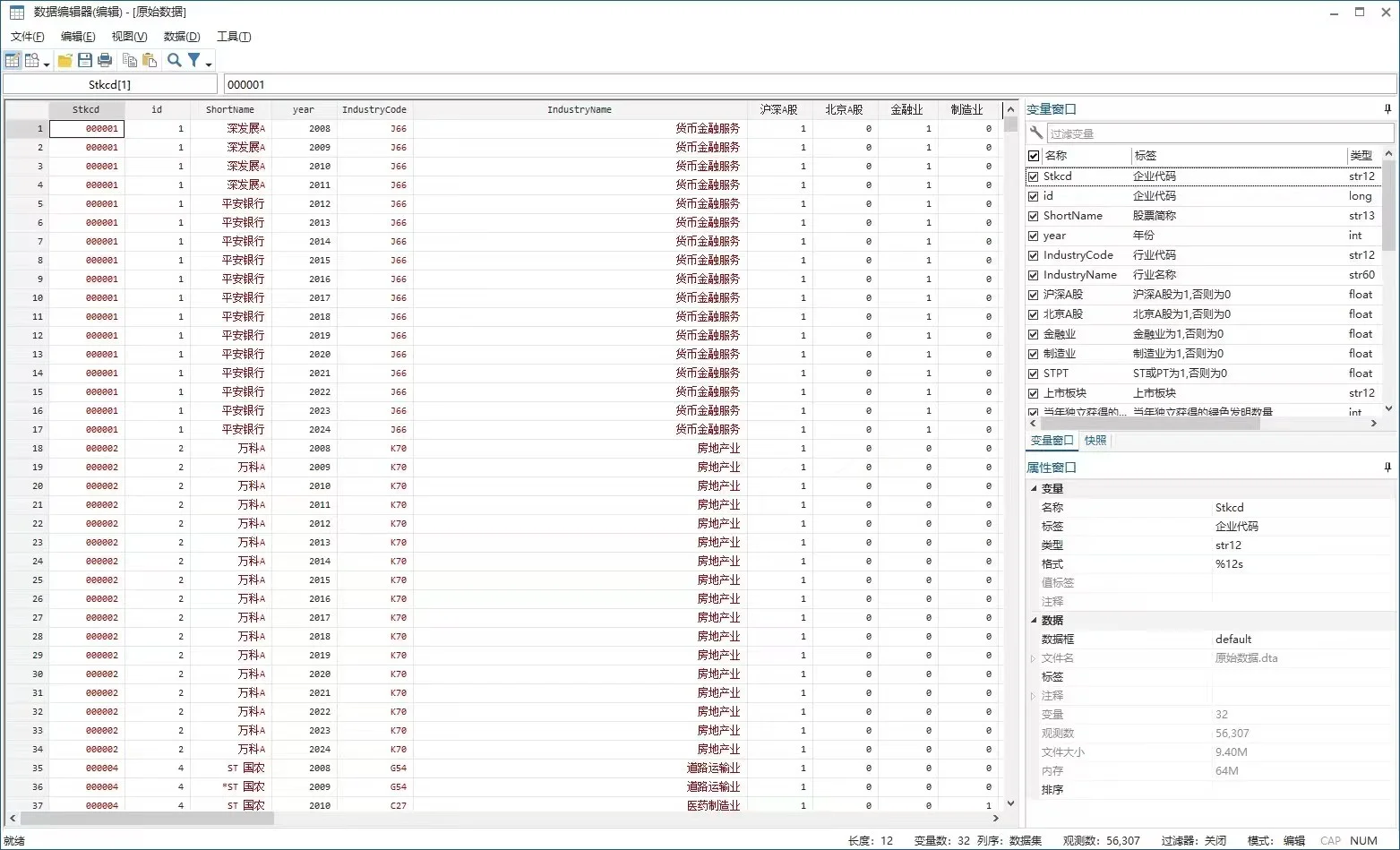Print the data using printer icon

point(105,60)
